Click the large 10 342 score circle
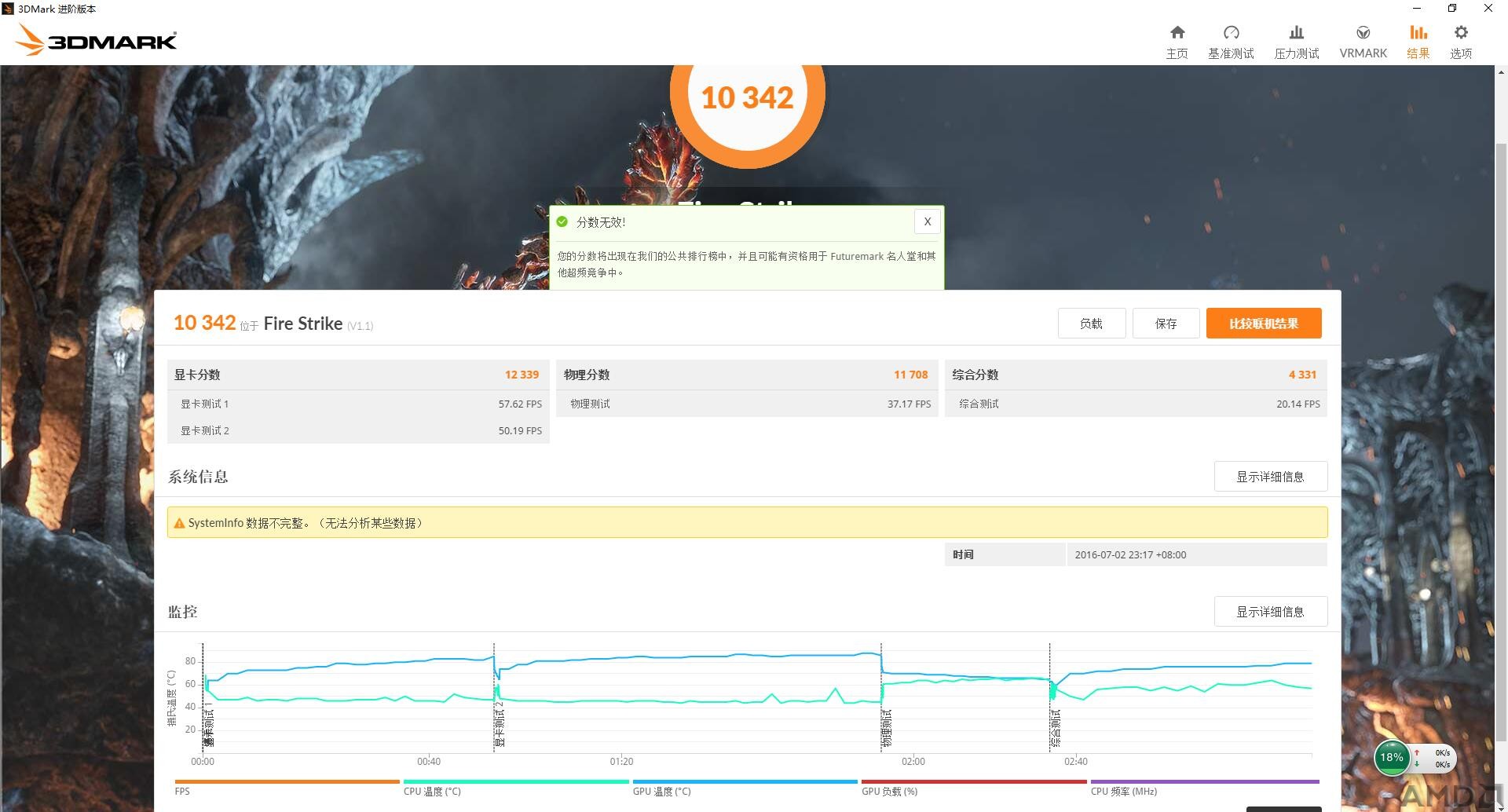Screen dimensions: 1508x812 point(747,98)
